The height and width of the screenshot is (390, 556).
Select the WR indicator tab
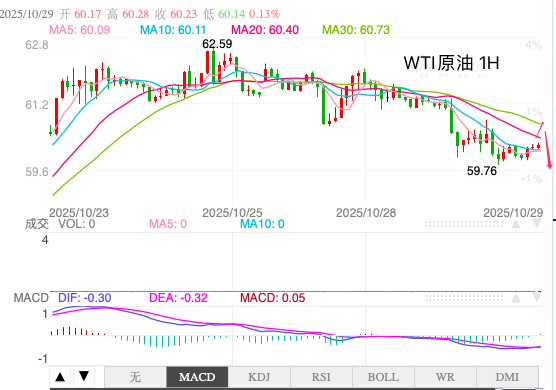pyautogui.click(x=445, y=377)
